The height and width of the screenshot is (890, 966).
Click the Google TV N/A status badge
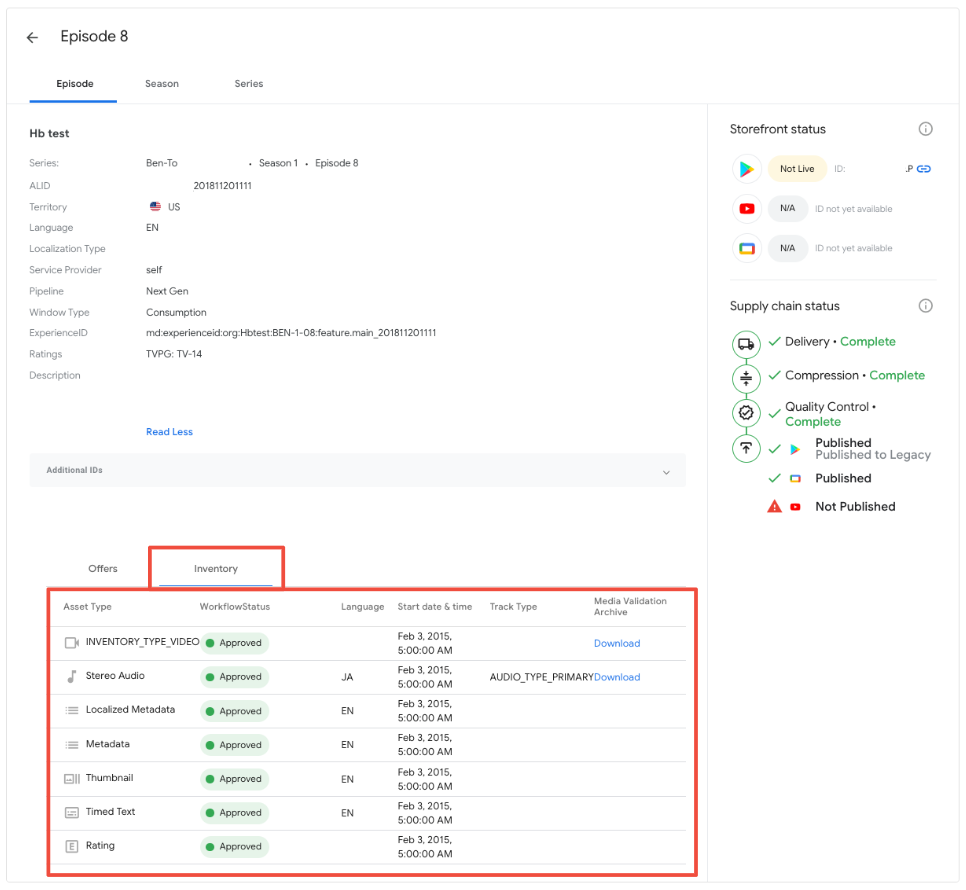tap(787, 248)
